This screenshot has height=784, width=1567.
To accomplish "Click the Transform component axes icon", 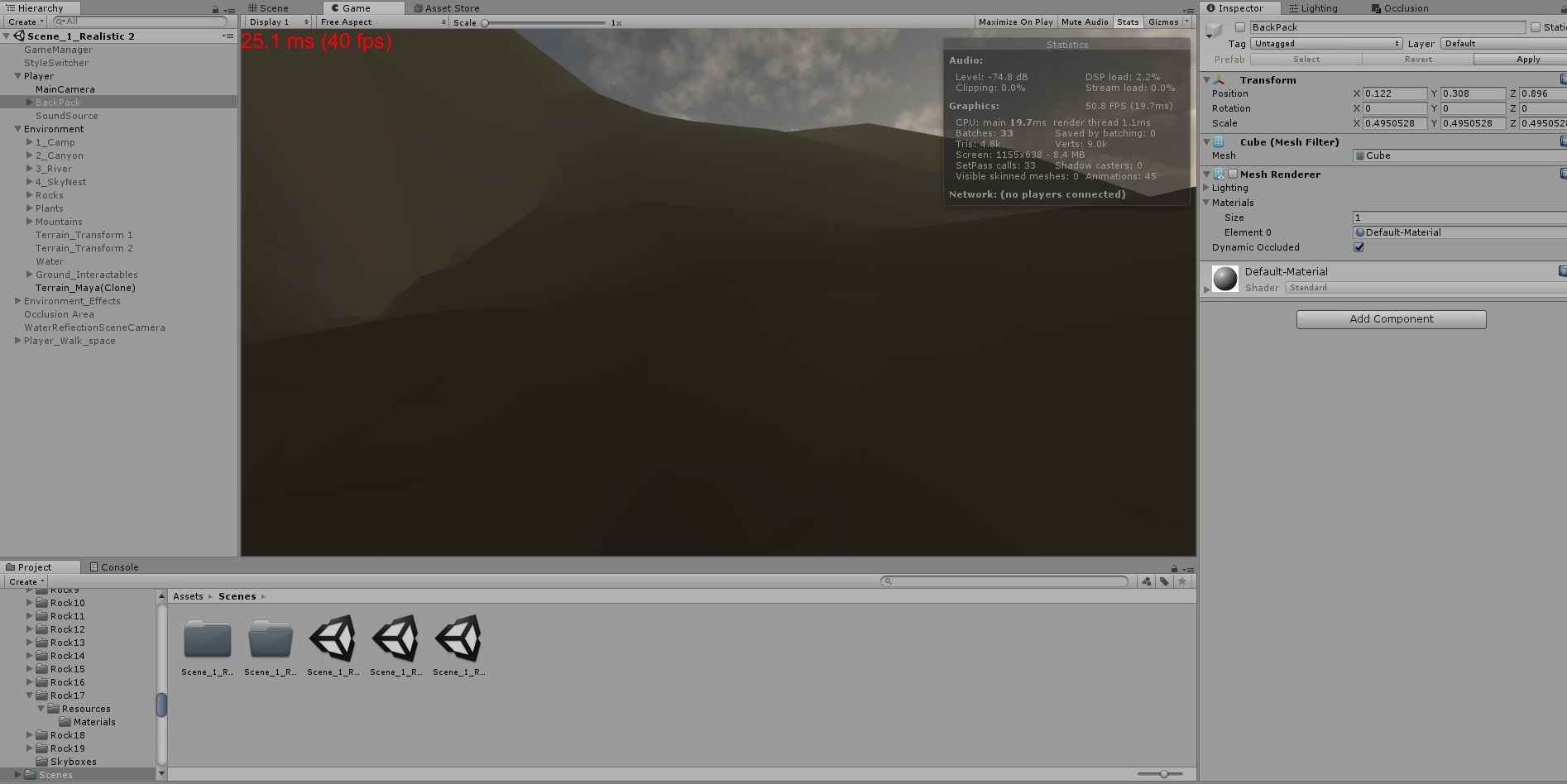I will (x=1219, y=80).
